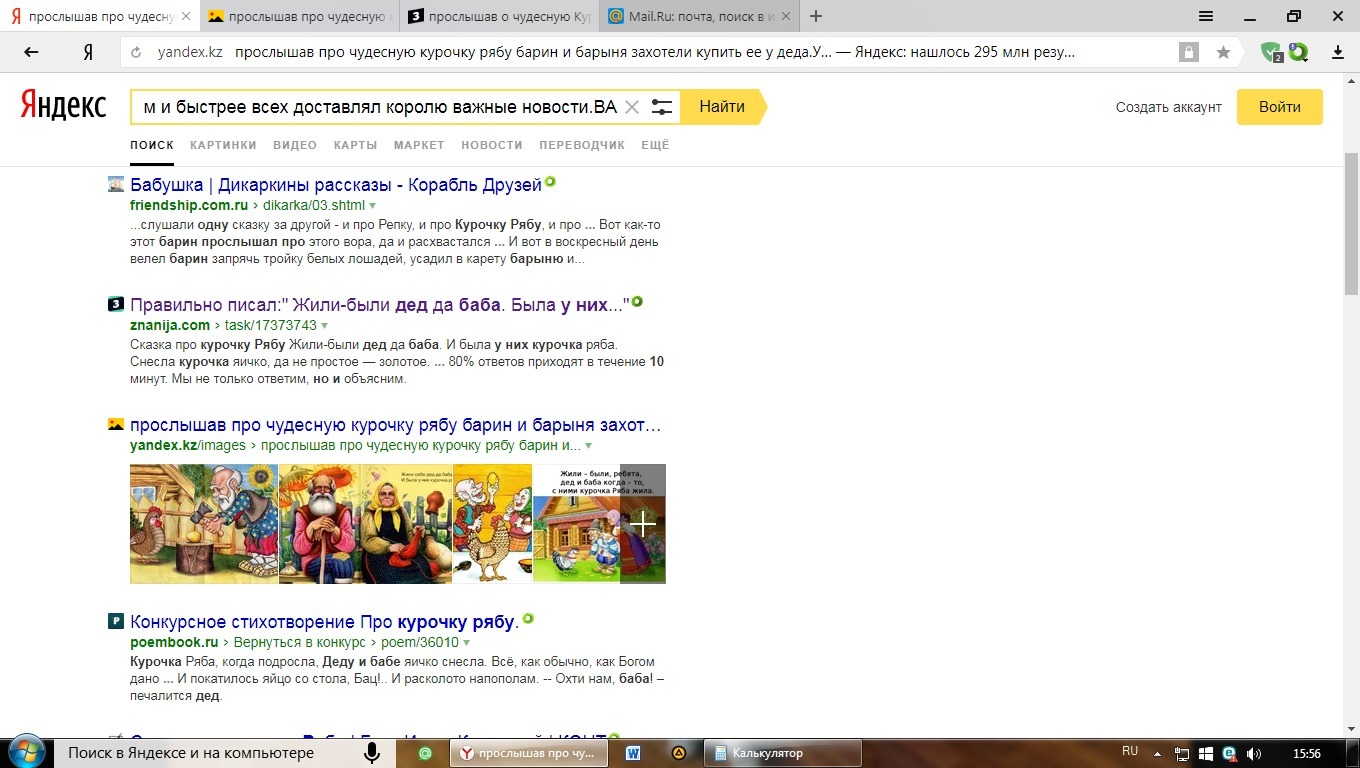Click the Яндекс logo

[64, 105]
